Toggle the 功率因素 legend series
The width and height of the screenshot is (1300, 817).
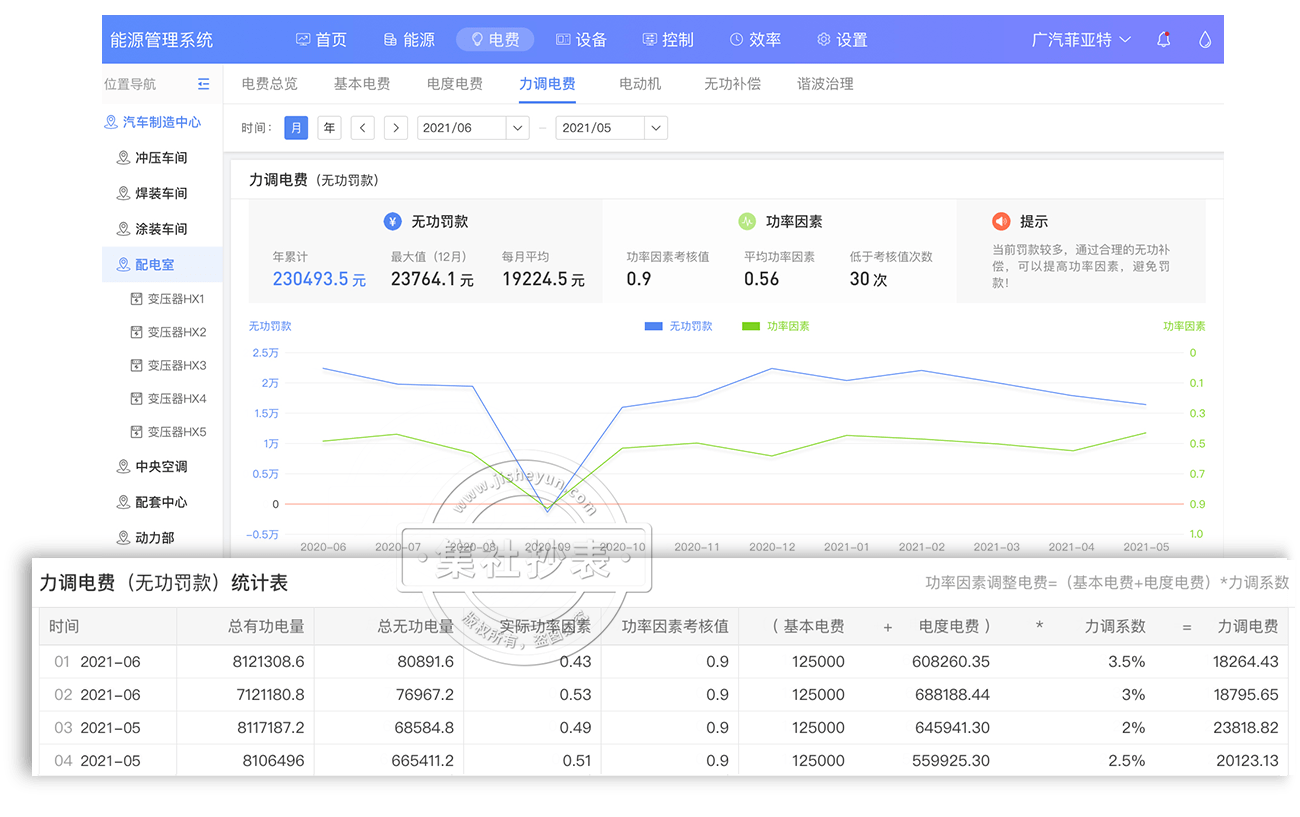pyautogui.click(x=775, y=327)
